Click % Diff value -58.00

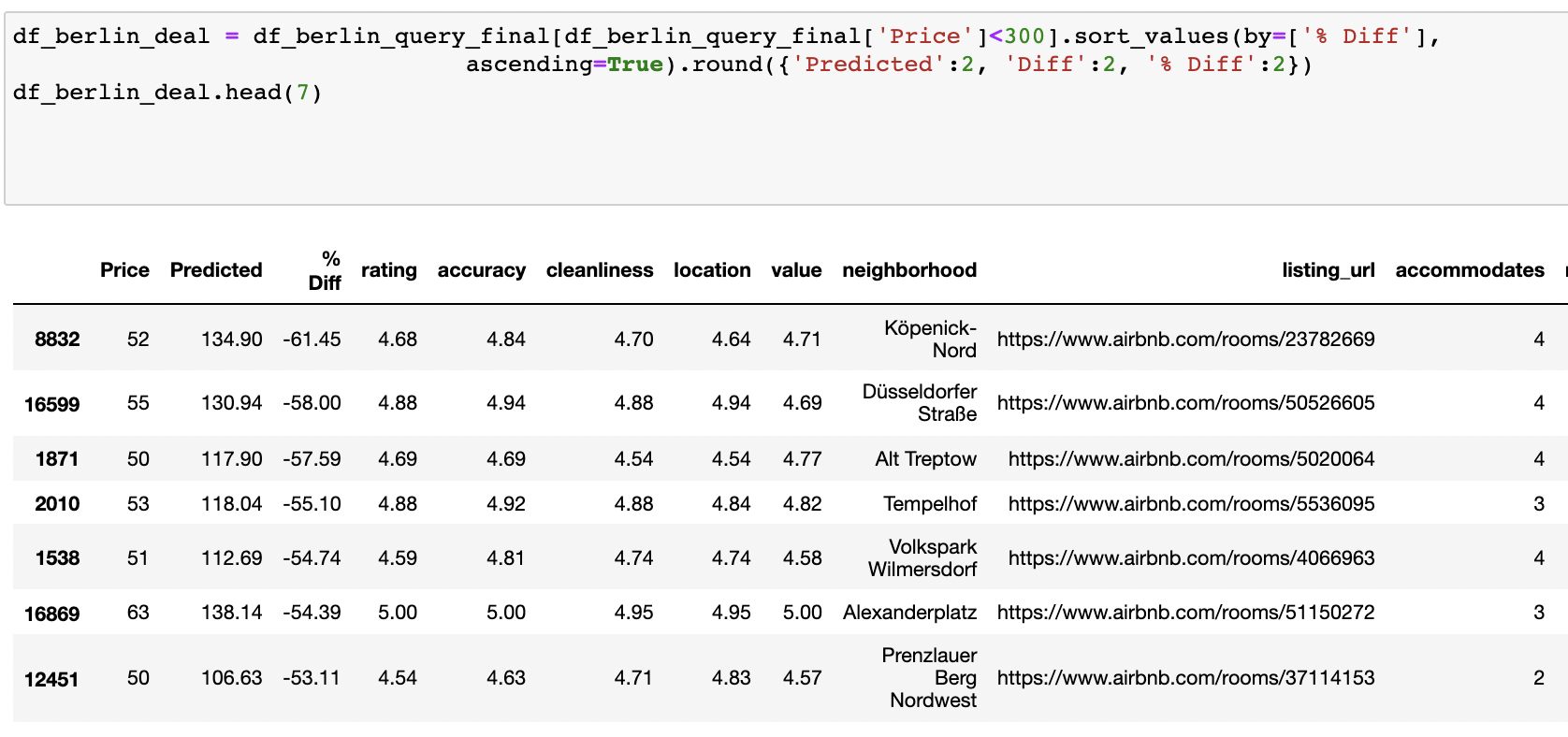[312, 403]
